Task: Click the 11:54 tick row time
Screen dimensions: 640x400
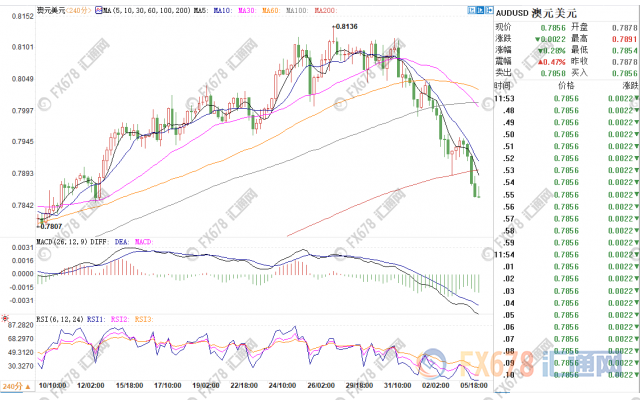Action: point(505,255)
